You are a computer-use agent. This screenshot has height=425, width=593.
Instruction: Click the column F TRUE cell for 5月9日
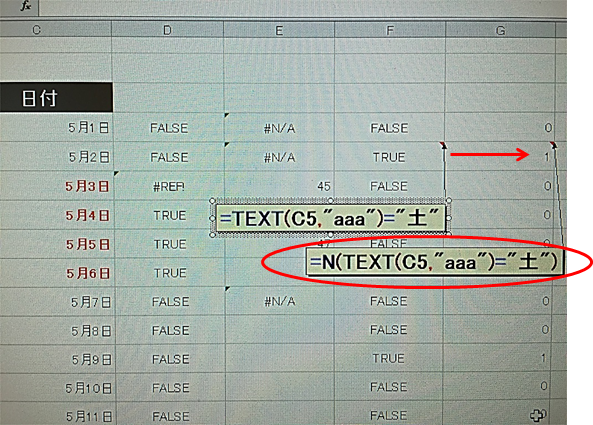pos(388,358)
